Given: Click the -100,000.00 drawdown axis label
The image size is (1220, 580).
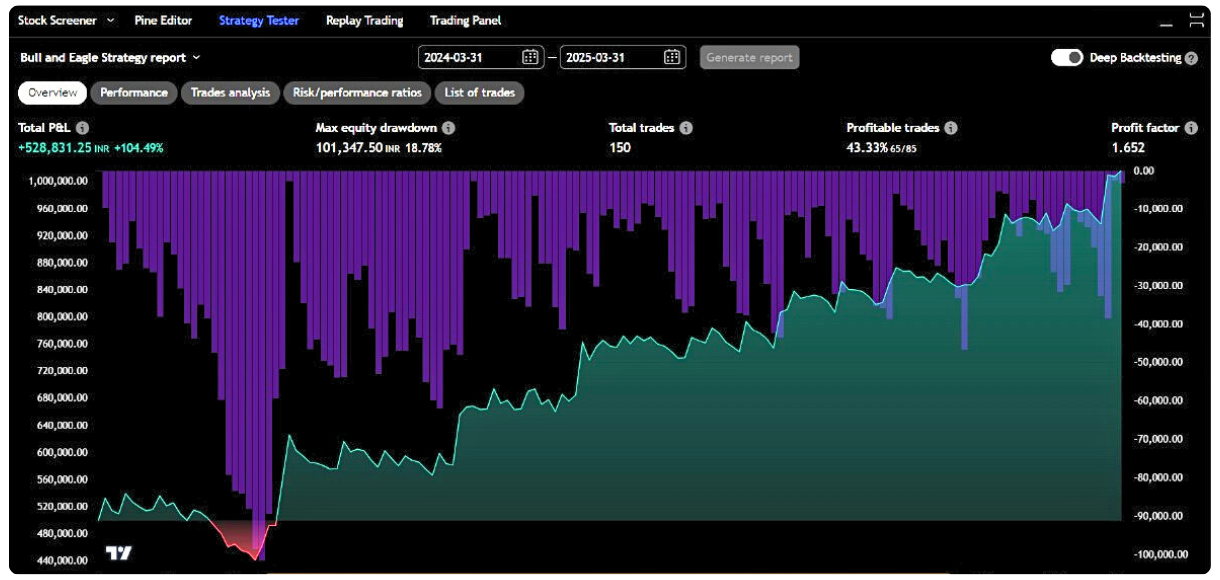Looking at the screenshot, I should [x=1159, y=554].
